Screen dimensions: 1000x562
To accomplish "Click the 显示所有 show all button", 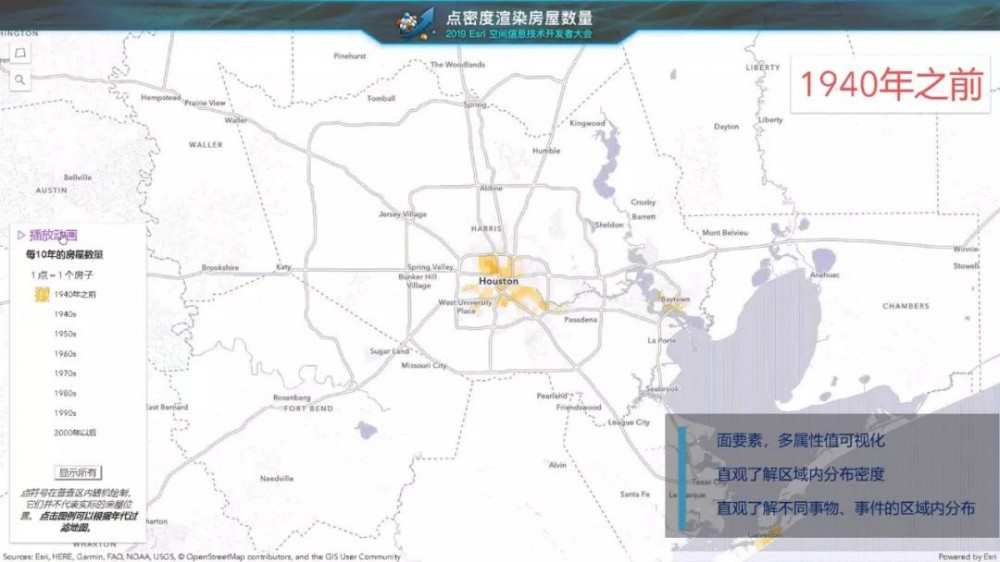I will [78, 473].
